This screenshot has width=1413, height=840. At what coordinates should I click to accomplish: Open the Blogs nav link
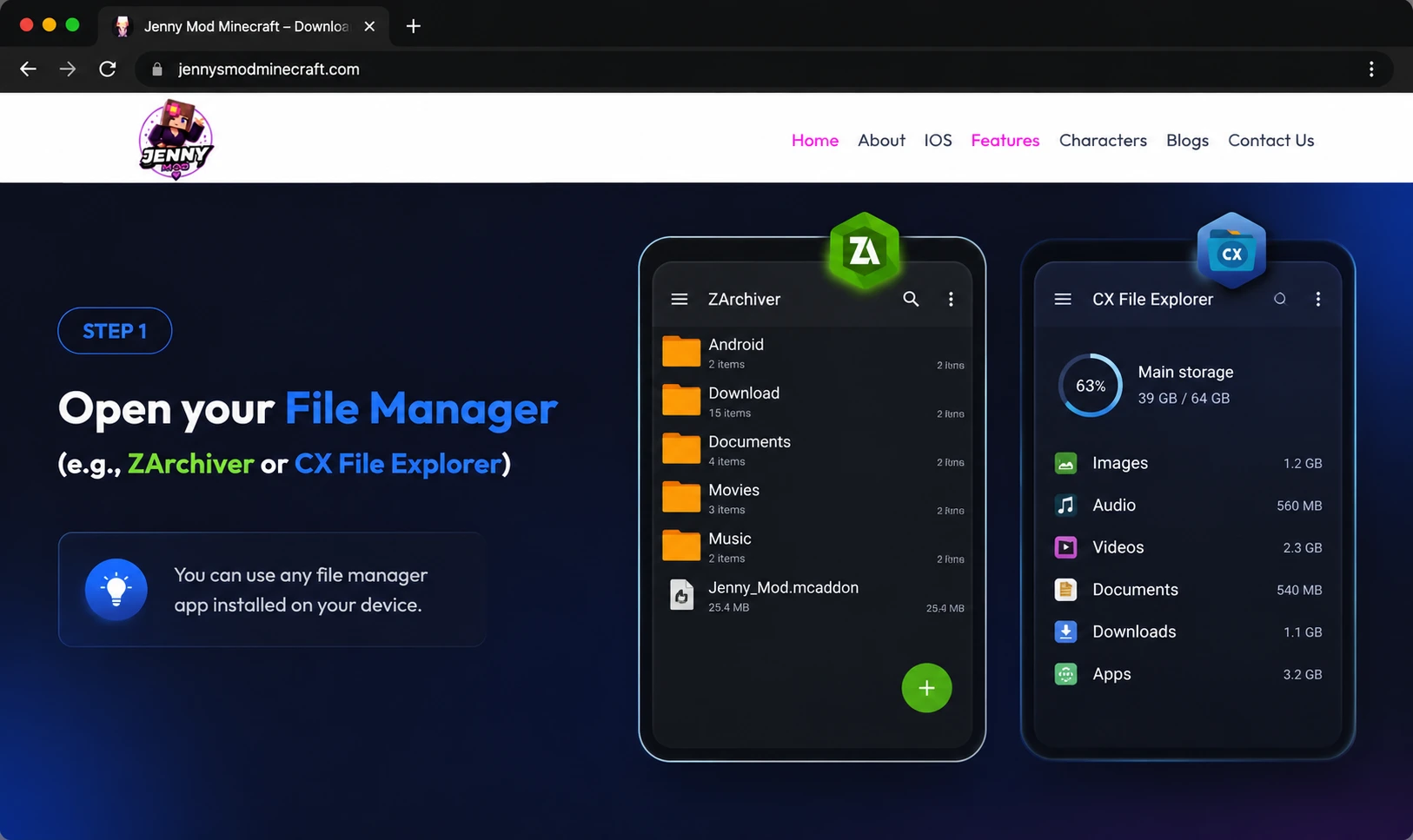(1187, 140)
